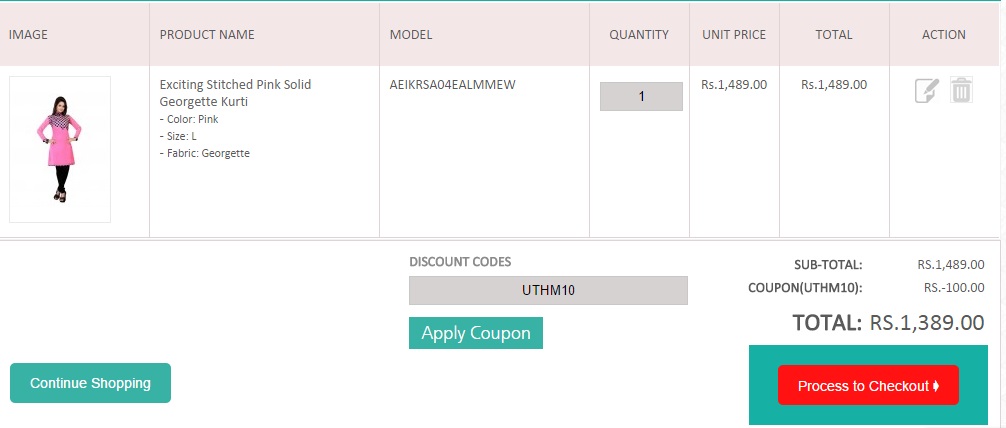Click the IMAGE column header

tap(29, 35)
